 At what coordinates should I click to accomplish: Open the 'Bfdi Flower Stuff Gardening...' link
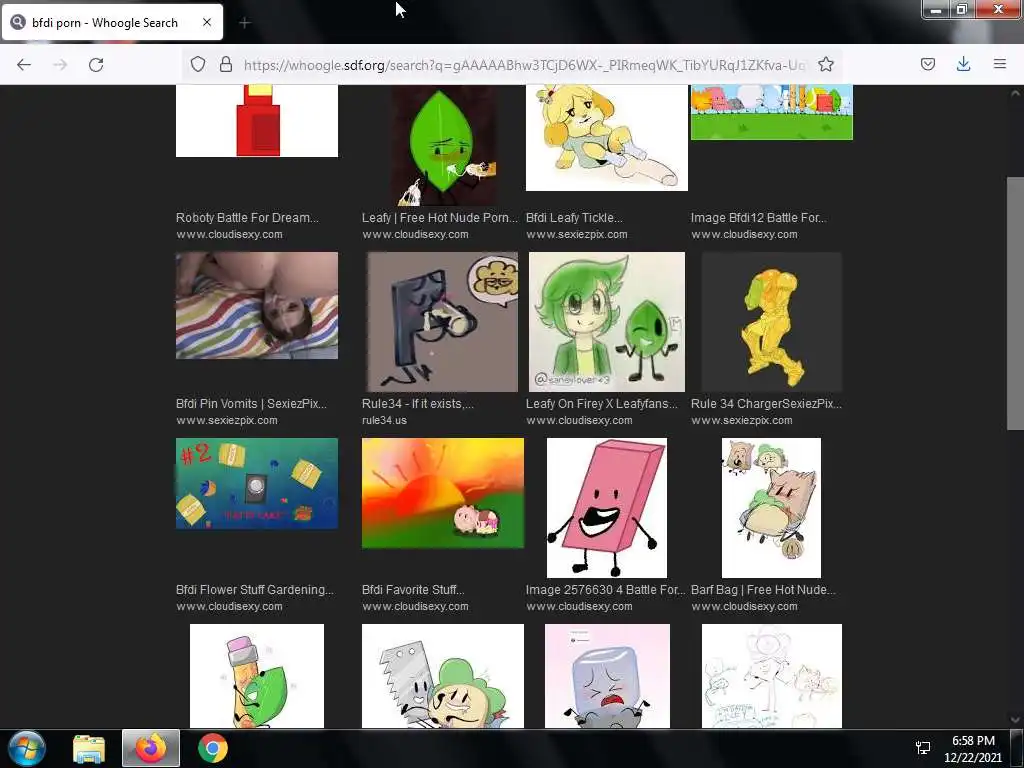pos(255,590)
